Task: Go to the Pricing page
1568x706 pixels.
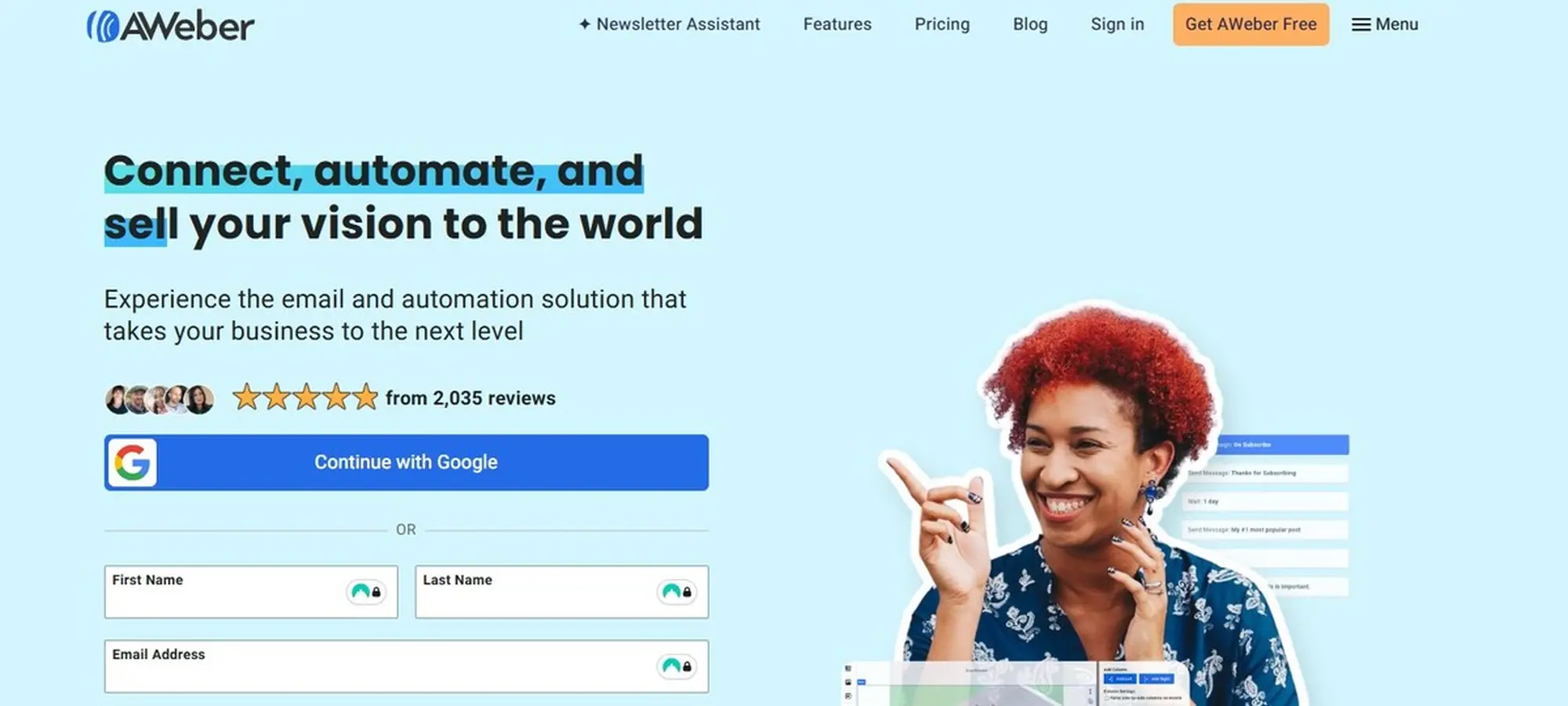Action: tap(942, 24)
